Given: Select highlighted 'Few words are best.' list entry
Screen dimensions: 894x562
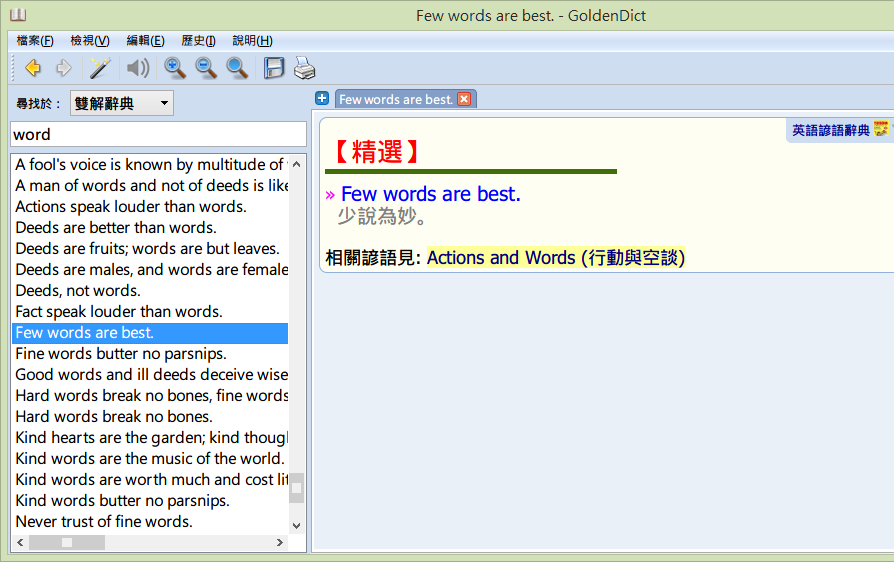Looking at the screenshot, I should [x=150, y=333].
